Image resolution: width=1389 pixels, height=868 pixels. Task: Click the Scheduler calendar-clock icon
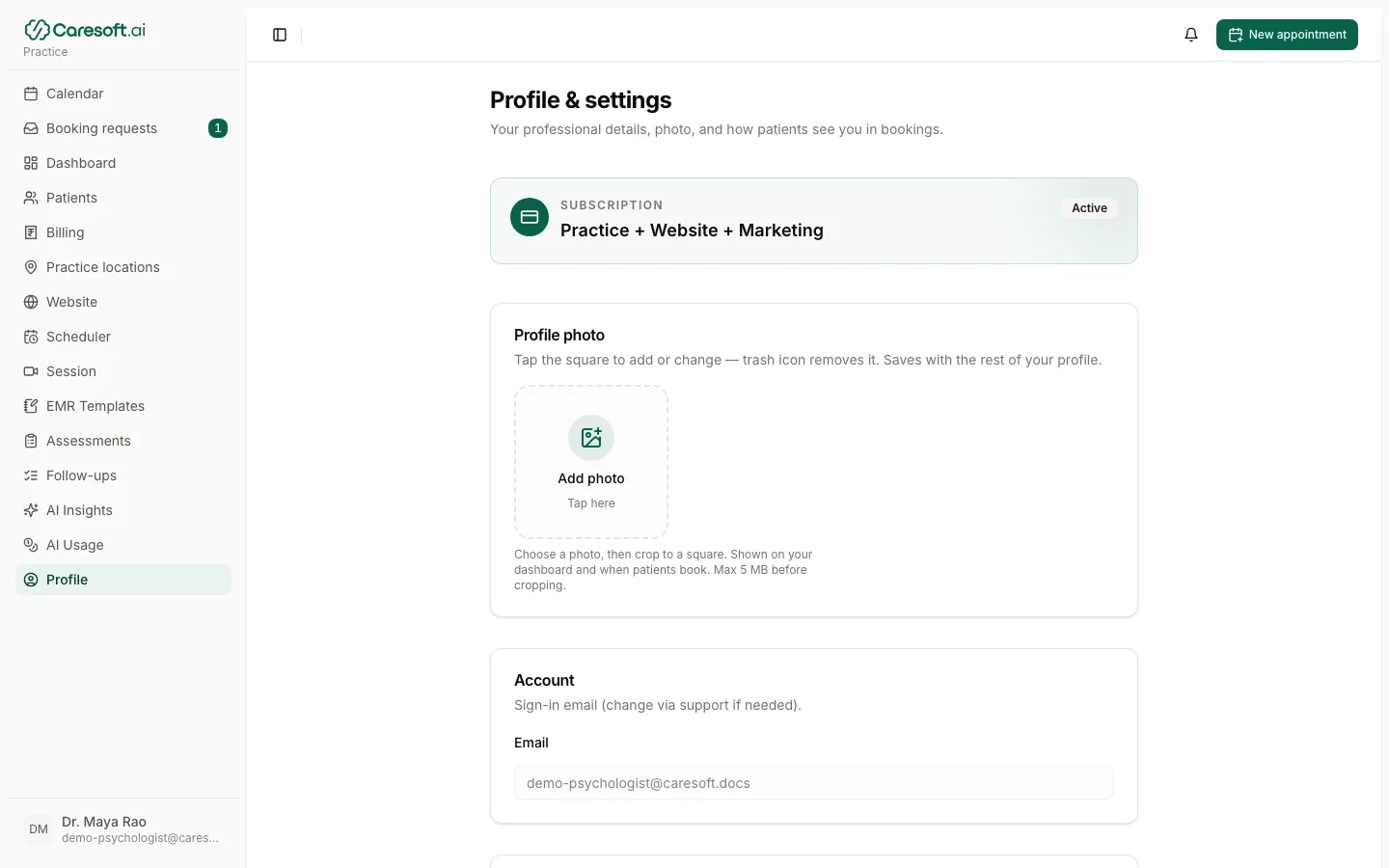click(x=31, y=337)
